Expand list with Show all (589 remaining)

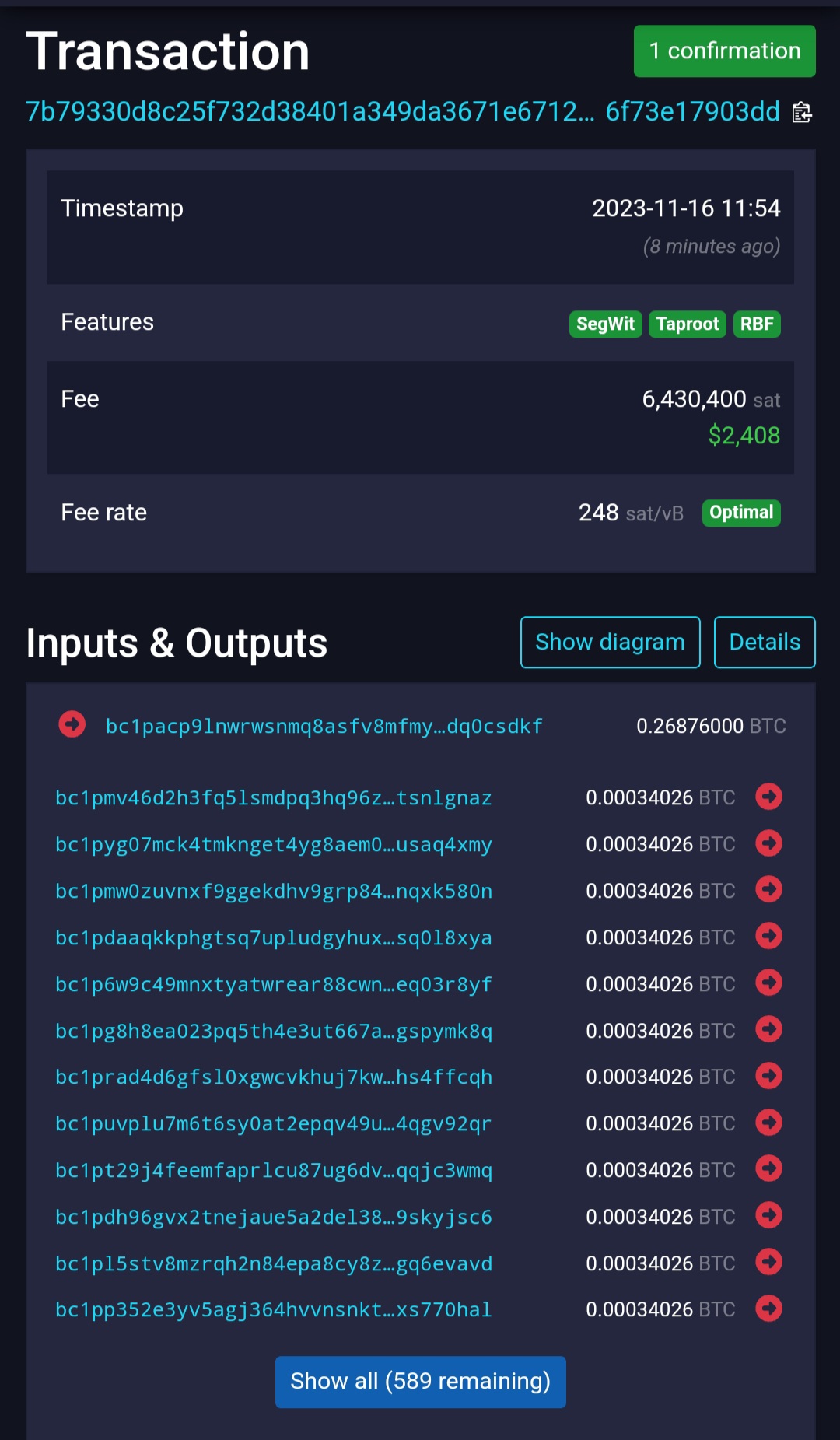(x=420, y=1382)
